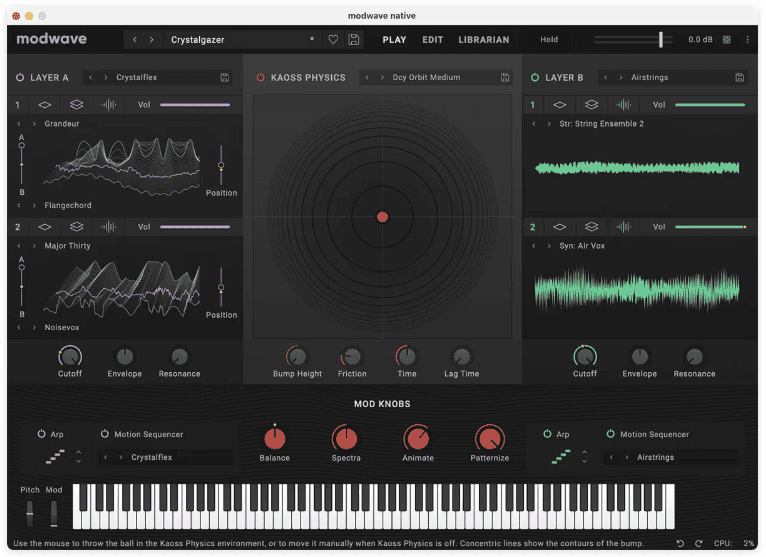Screen dimensions: 766x557
Task: Select single wavetable mode for Layer B oscillator 2
Action: [560, 227]
